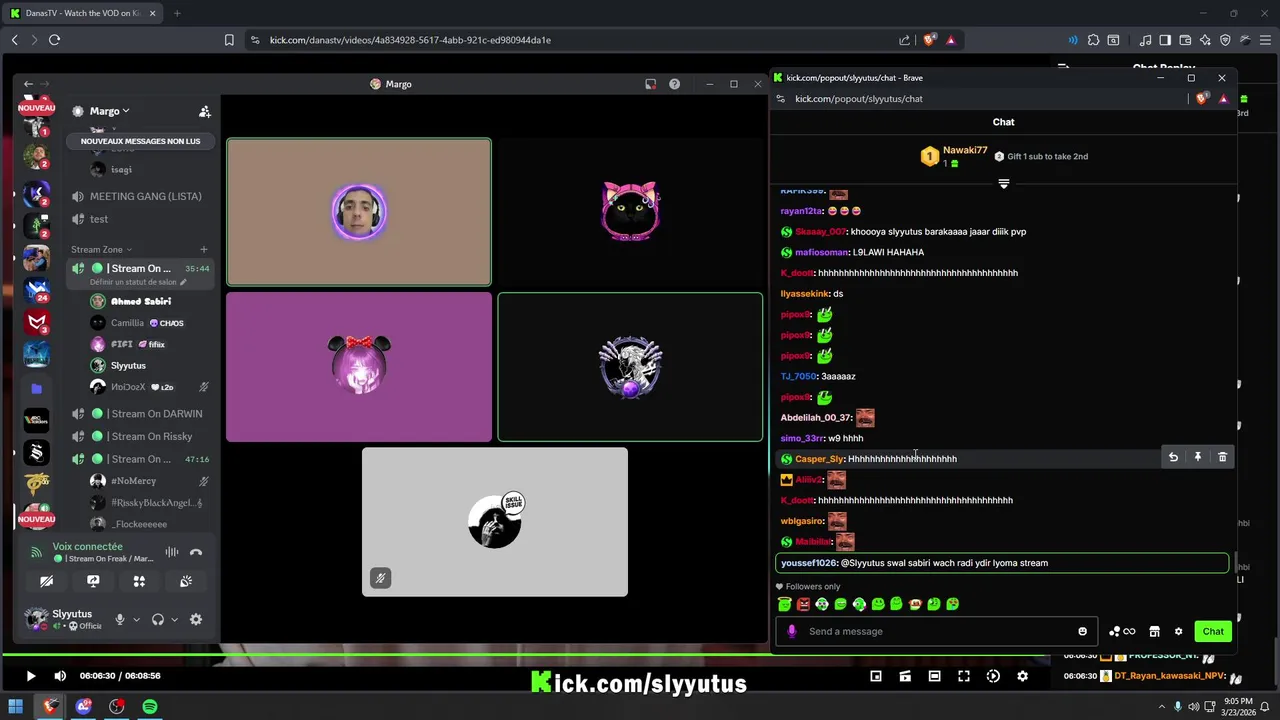Play the Kick VOD video
This screenshot has width=1280, height=720.
point(30,676)
